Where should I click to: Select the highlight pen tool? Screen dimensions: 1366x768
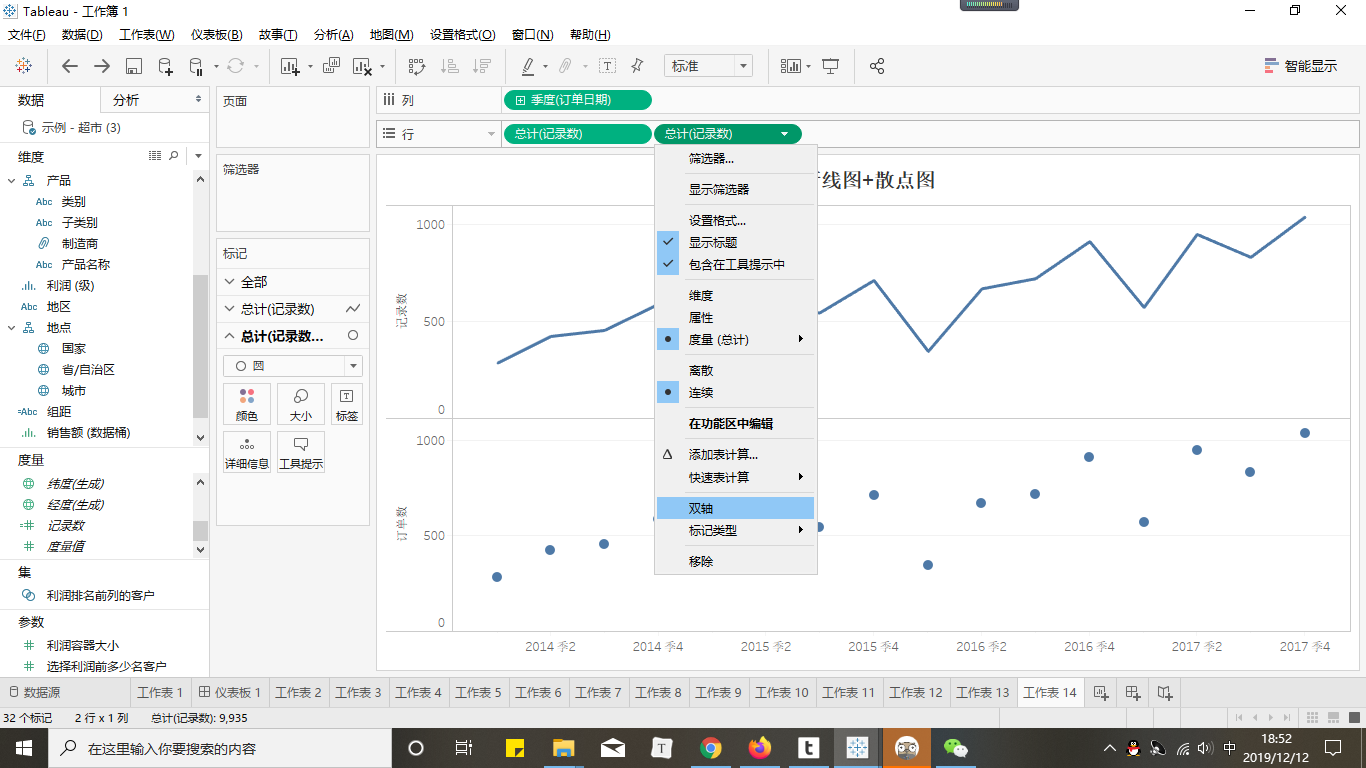[x=528, y=66]
